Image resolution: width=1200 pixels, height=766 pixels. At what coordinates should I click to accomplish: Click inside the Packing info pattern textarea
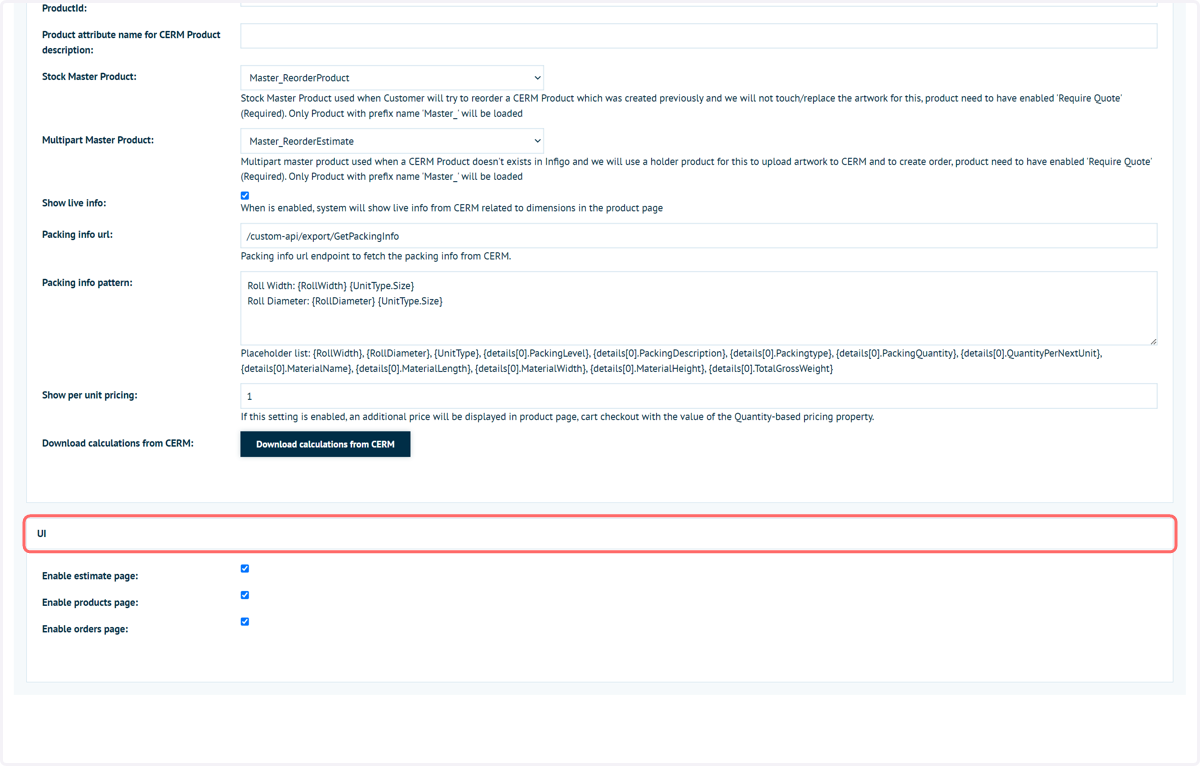[x=699, y=308]
